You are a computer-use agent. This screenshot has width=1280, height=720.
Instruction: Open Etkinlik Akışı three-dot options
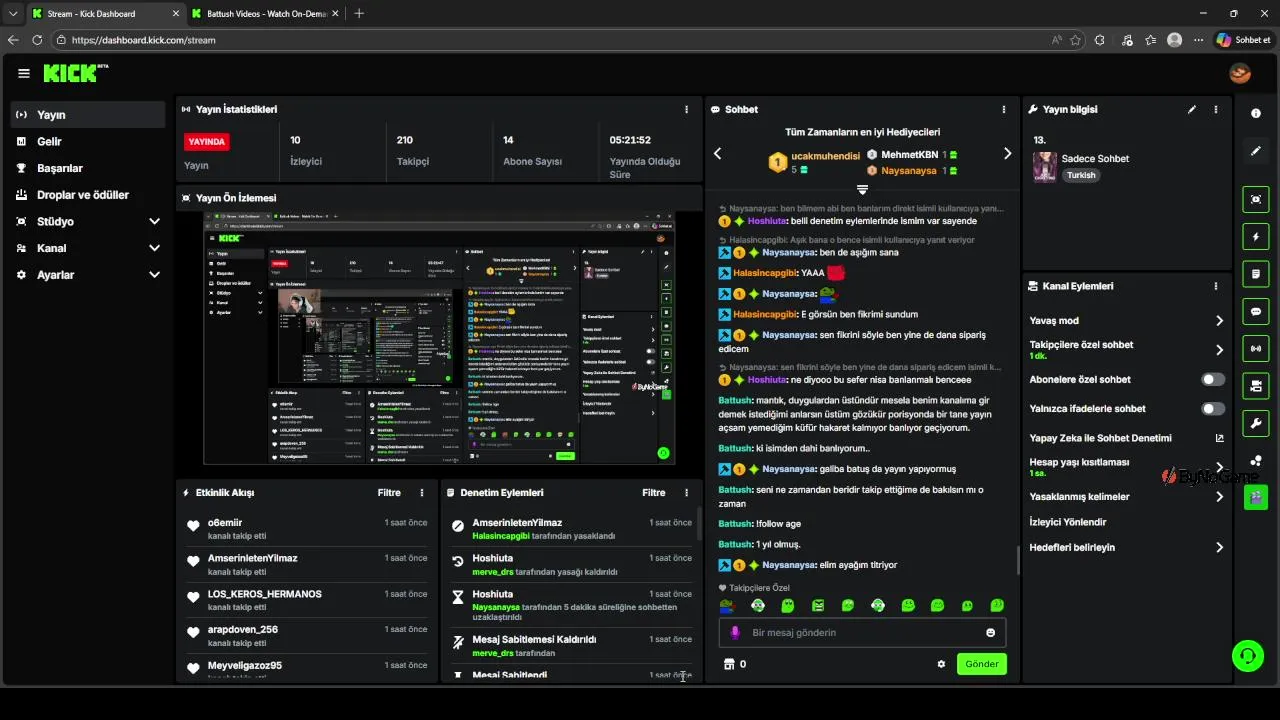[422, 493]
